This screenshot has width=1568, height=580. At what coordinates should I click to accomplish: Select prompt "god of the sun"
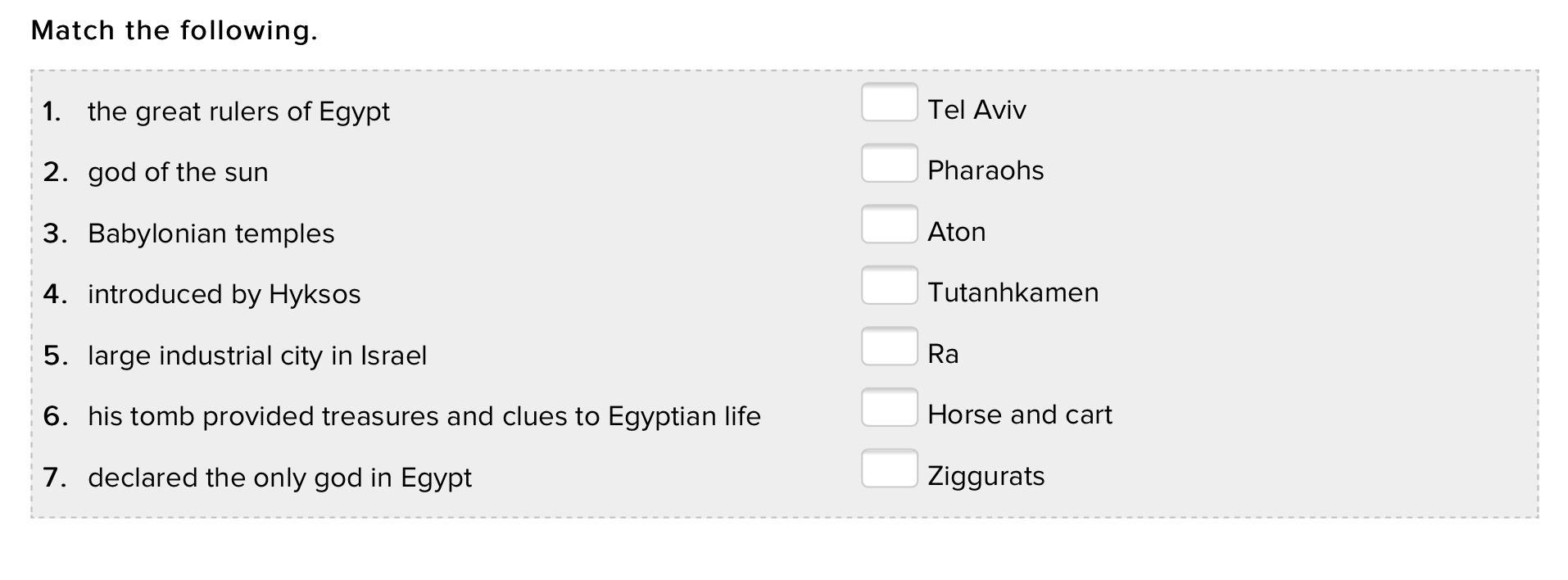(178, 172)
